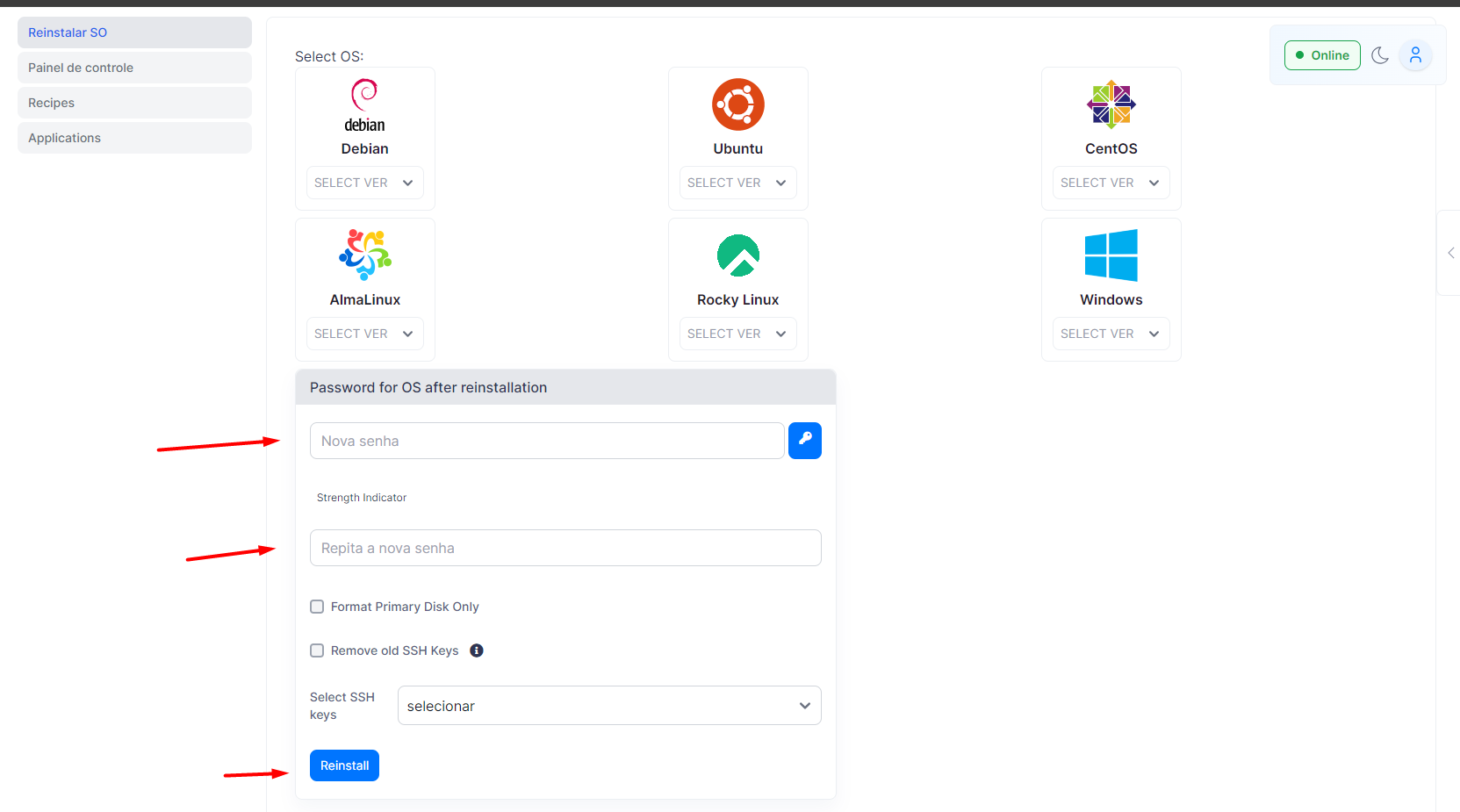This screenshot has height=812, width=1460.
Task: Click the Windows name label
Action: point(1111,299)
